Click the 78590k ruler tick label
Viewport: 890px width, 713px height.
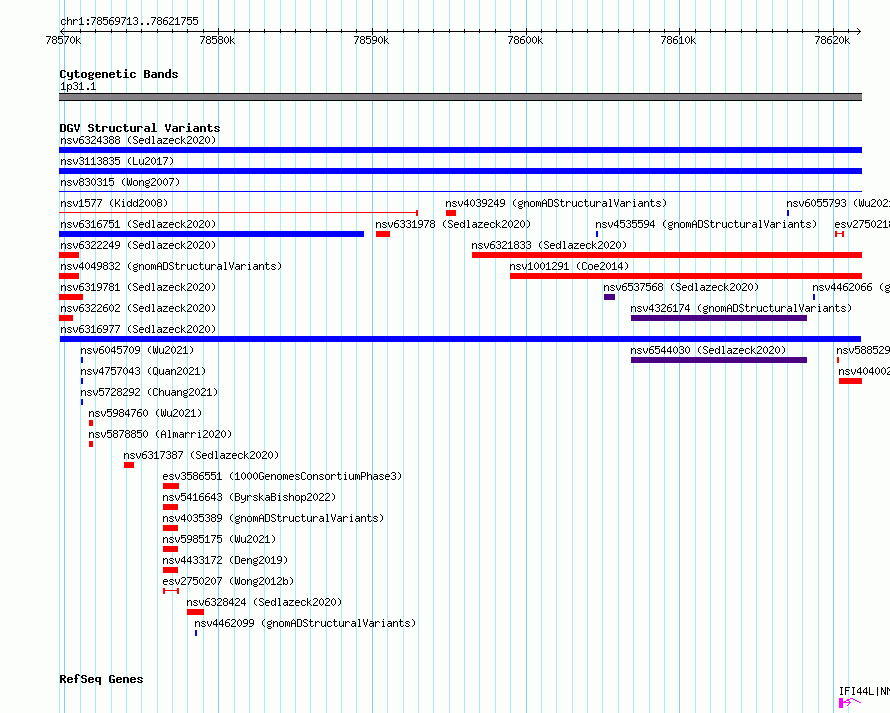point(371,40)
